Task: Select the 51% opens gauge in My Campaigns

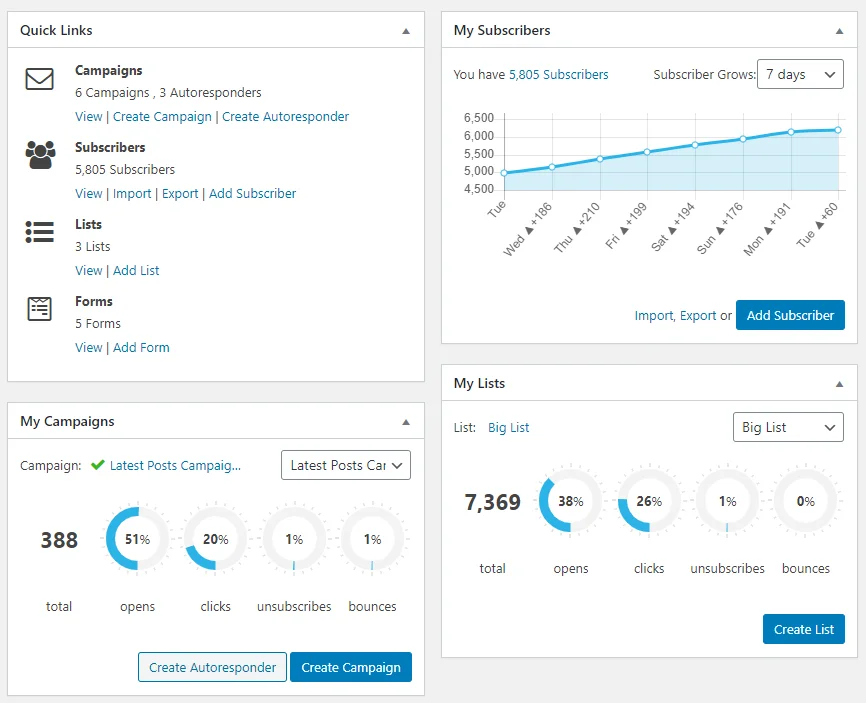Action: click(136, 538)
